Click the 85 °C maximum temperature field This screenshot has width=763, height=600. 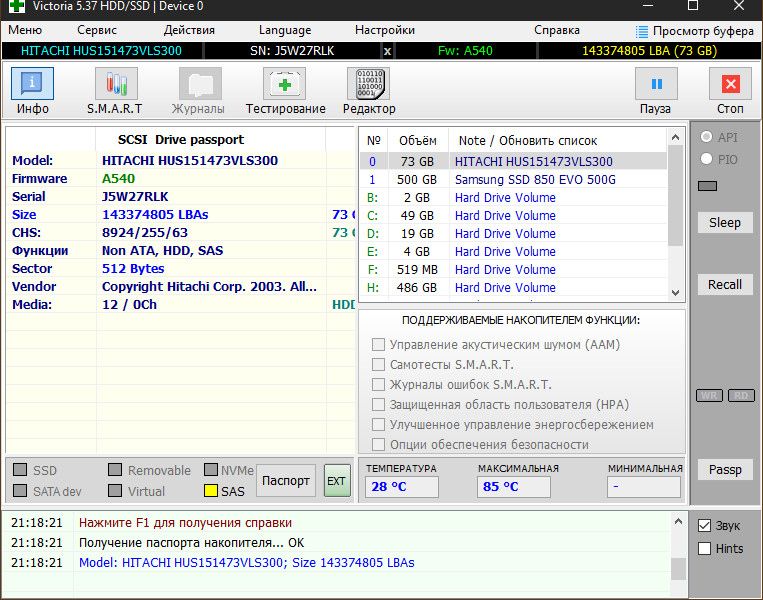(x=514, y=486)
